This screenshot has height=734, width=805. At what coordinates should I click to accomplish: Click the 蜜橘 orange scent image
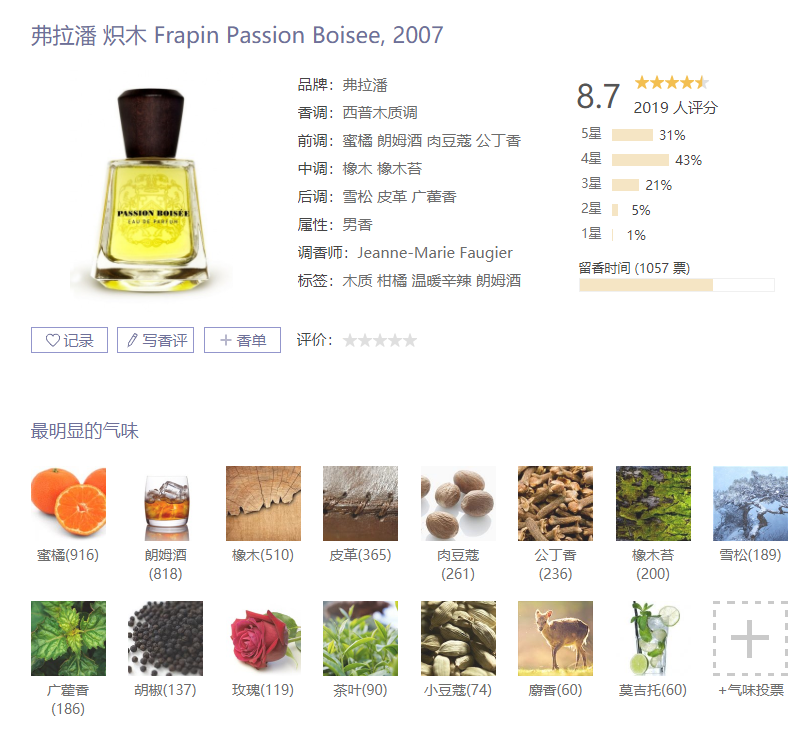coord(68,503)
